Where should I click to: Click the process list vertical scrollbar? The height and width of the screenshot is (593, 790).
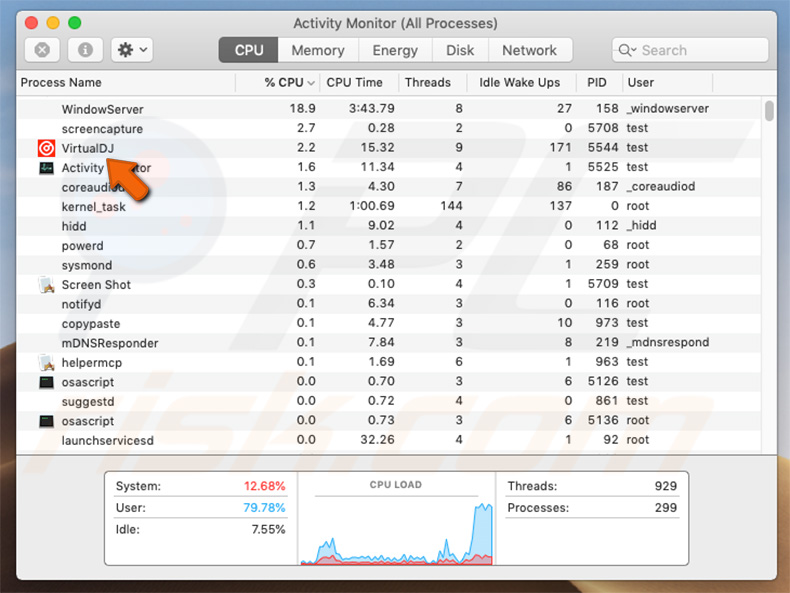[x=769, y=111]
